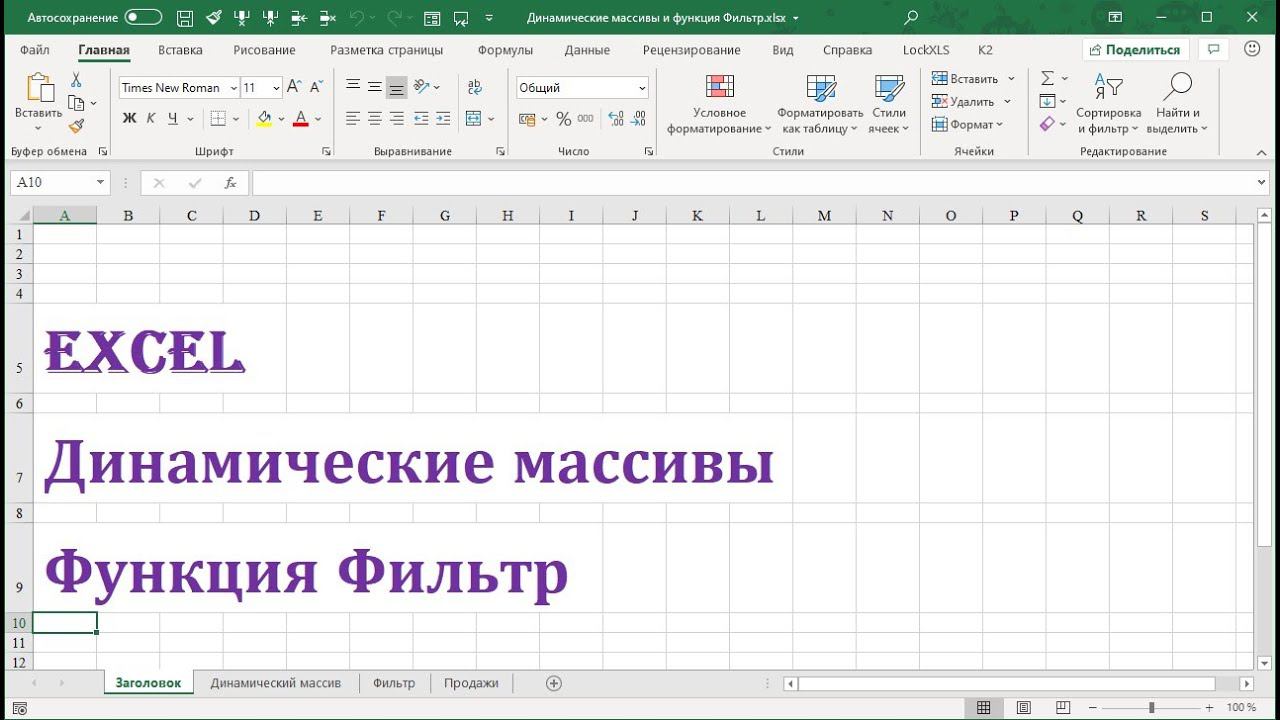Image resolution: width=1280 pixels, height=720 pixels.
Task: Open the search magnifier in the title bar
Action: [x=910, y=18]
